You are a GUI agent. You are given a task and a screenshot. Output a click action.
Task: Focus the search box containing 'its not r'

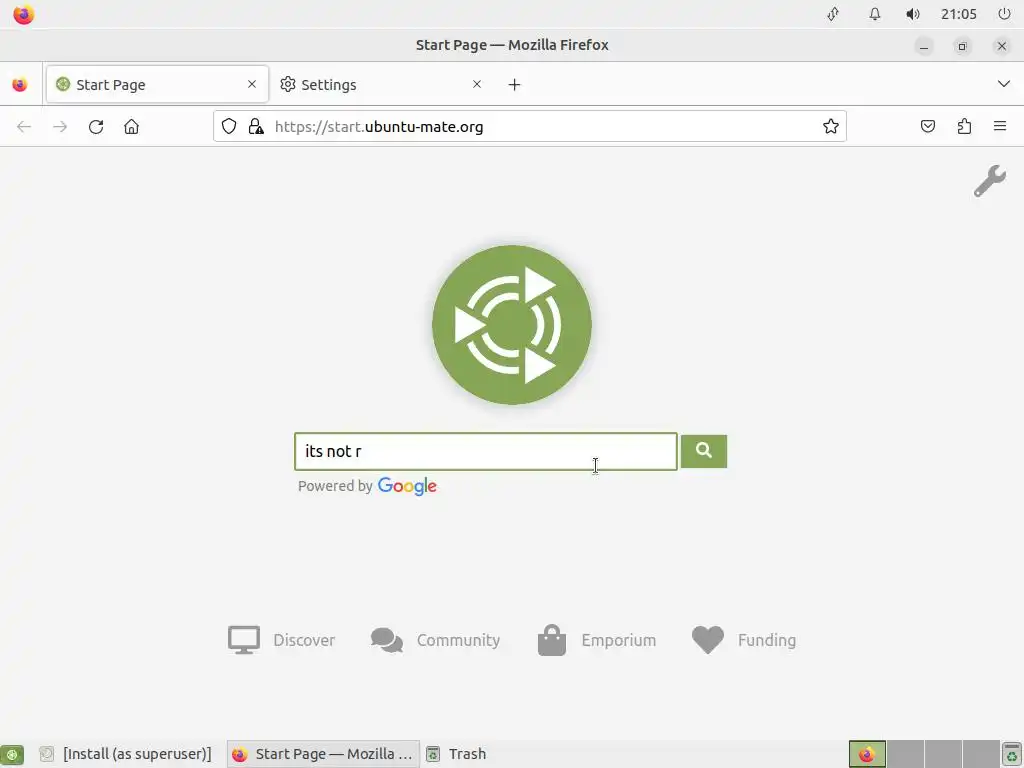[x=486, y=451]
